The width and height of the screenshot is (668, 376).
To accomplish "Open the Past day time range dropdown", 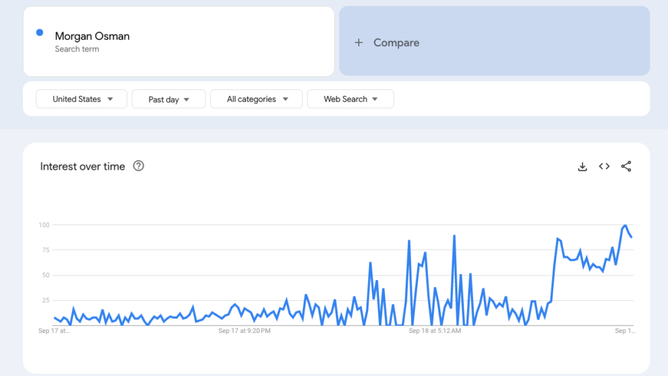I will (169, 99).
